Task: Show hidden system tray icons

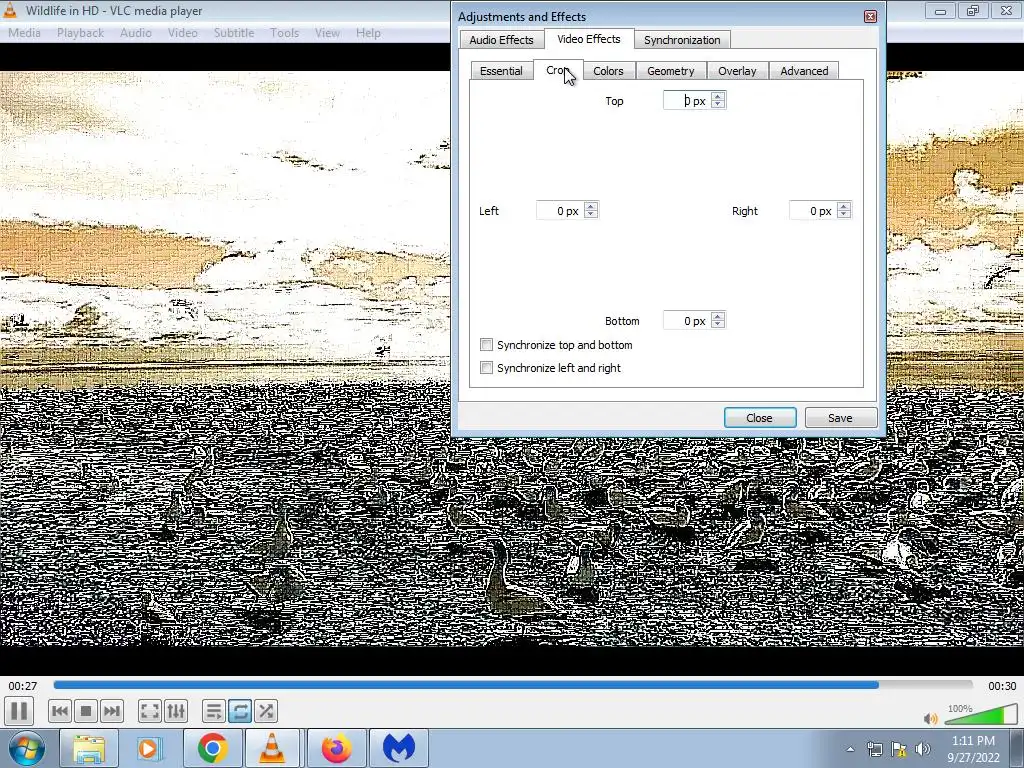Action: pyautogui.click(x=850, y=749)
